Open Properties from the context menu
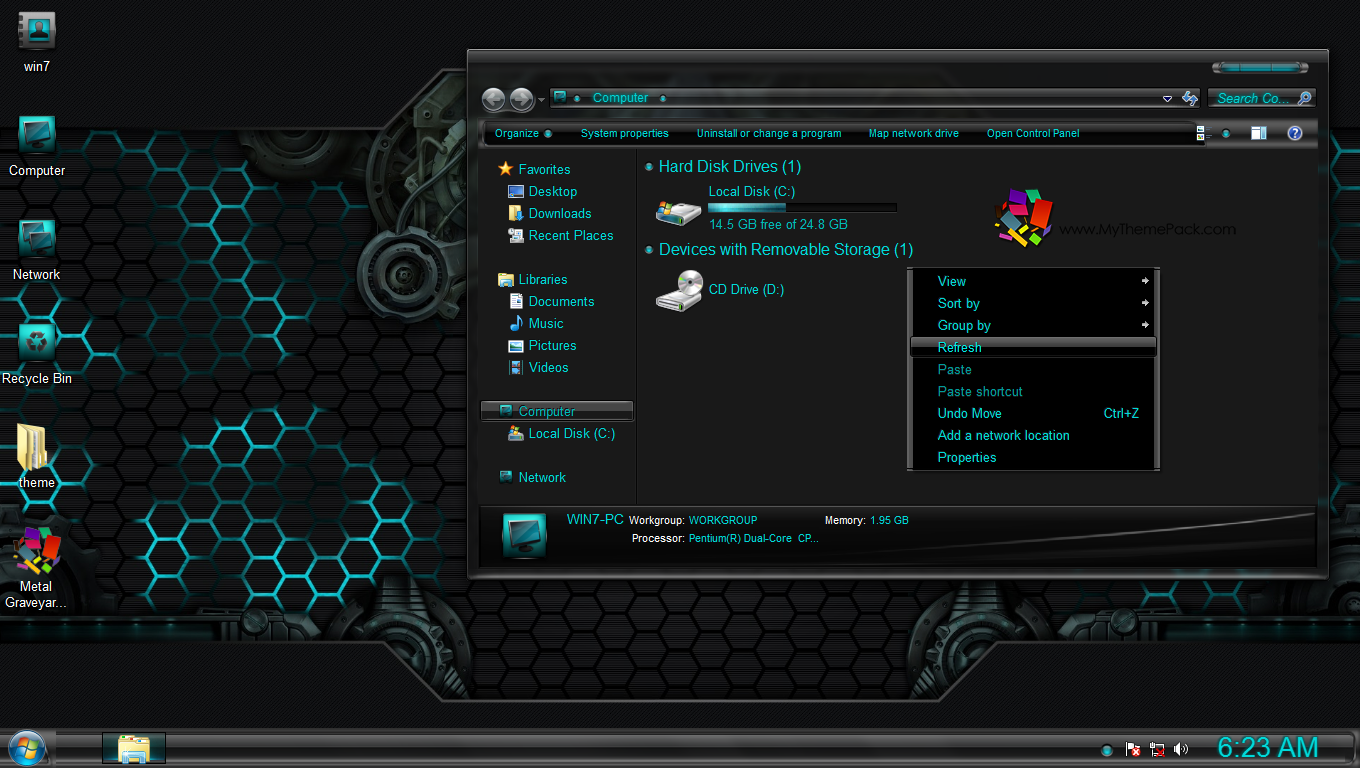The height and width of the screenshot is (768, 1360). click(x=1033, y=457)
